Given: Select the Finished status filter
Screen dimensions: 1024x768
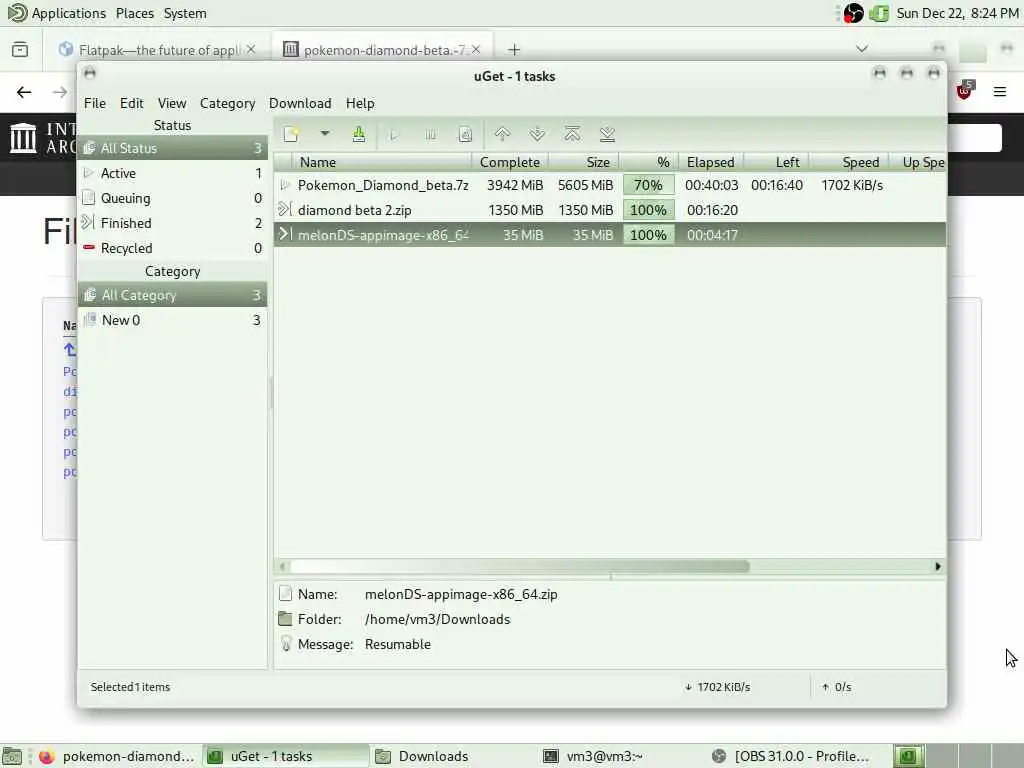Looking at the screenshot, I should pos(172,223).
